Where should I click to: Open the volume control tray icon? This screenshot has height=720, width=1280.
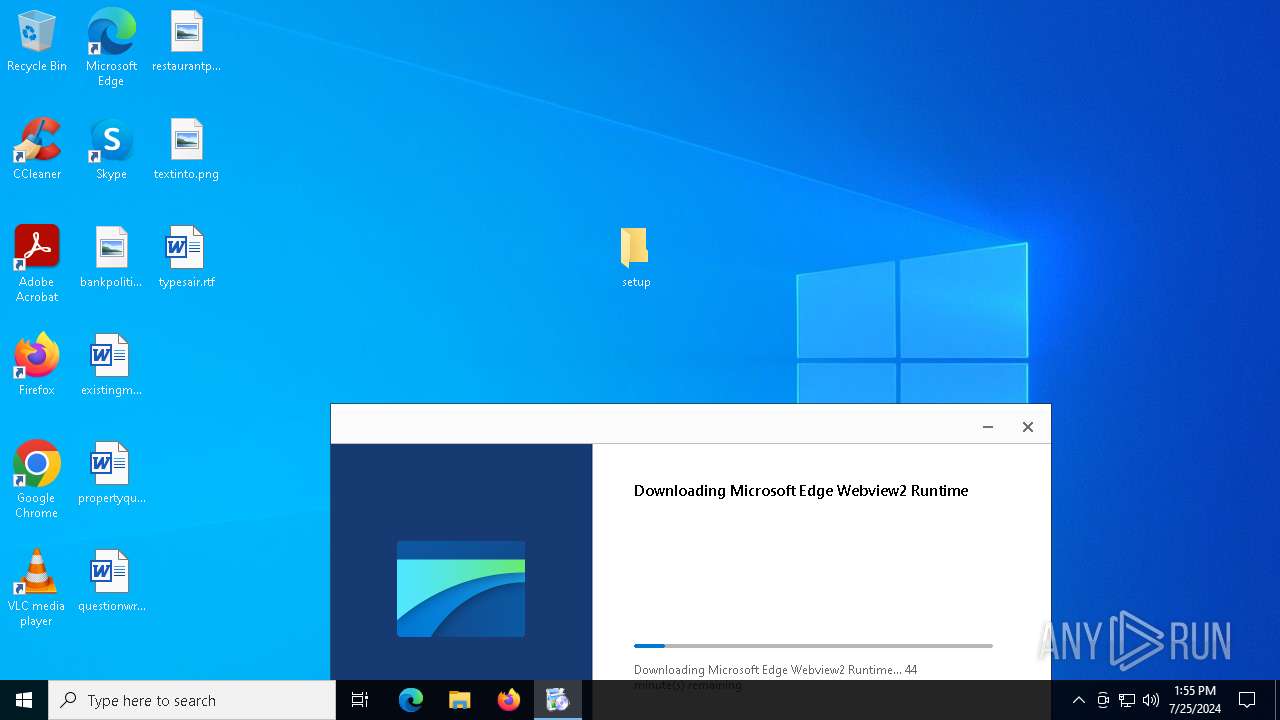tap(1151, 700)
